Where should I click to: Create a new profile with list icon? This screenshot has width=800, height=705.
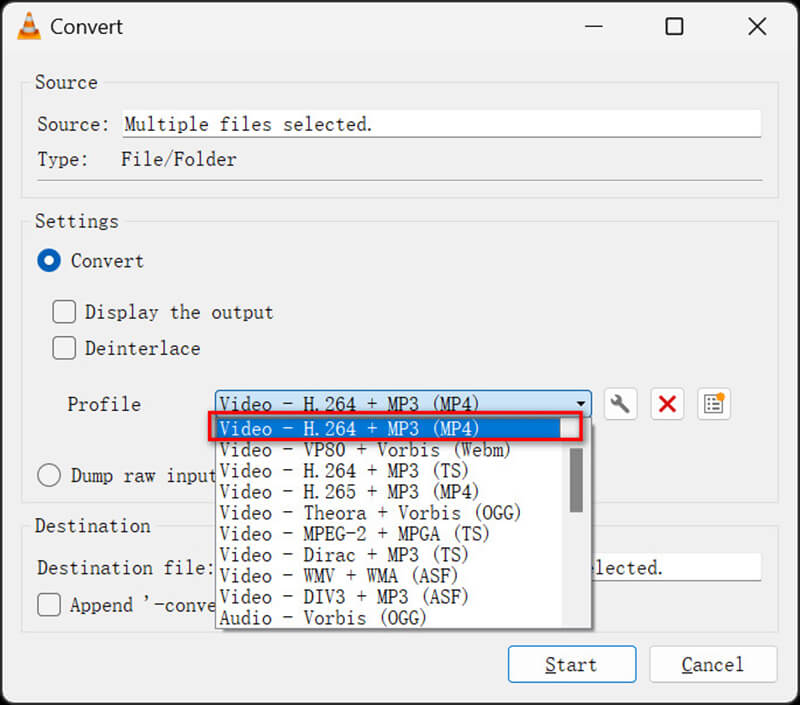[714, 405]
